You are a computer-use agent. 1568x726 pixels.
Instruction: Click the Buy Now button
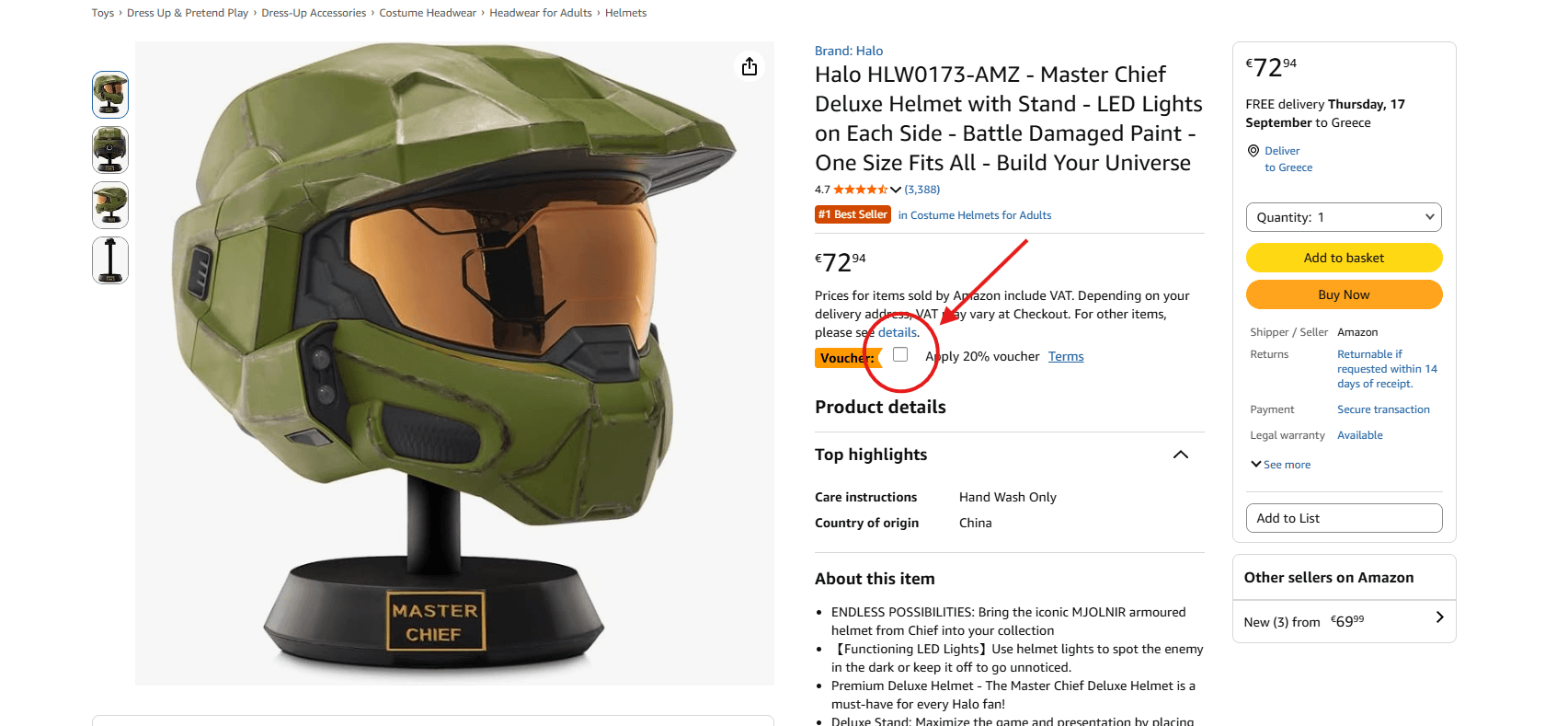pos(1344,294)
